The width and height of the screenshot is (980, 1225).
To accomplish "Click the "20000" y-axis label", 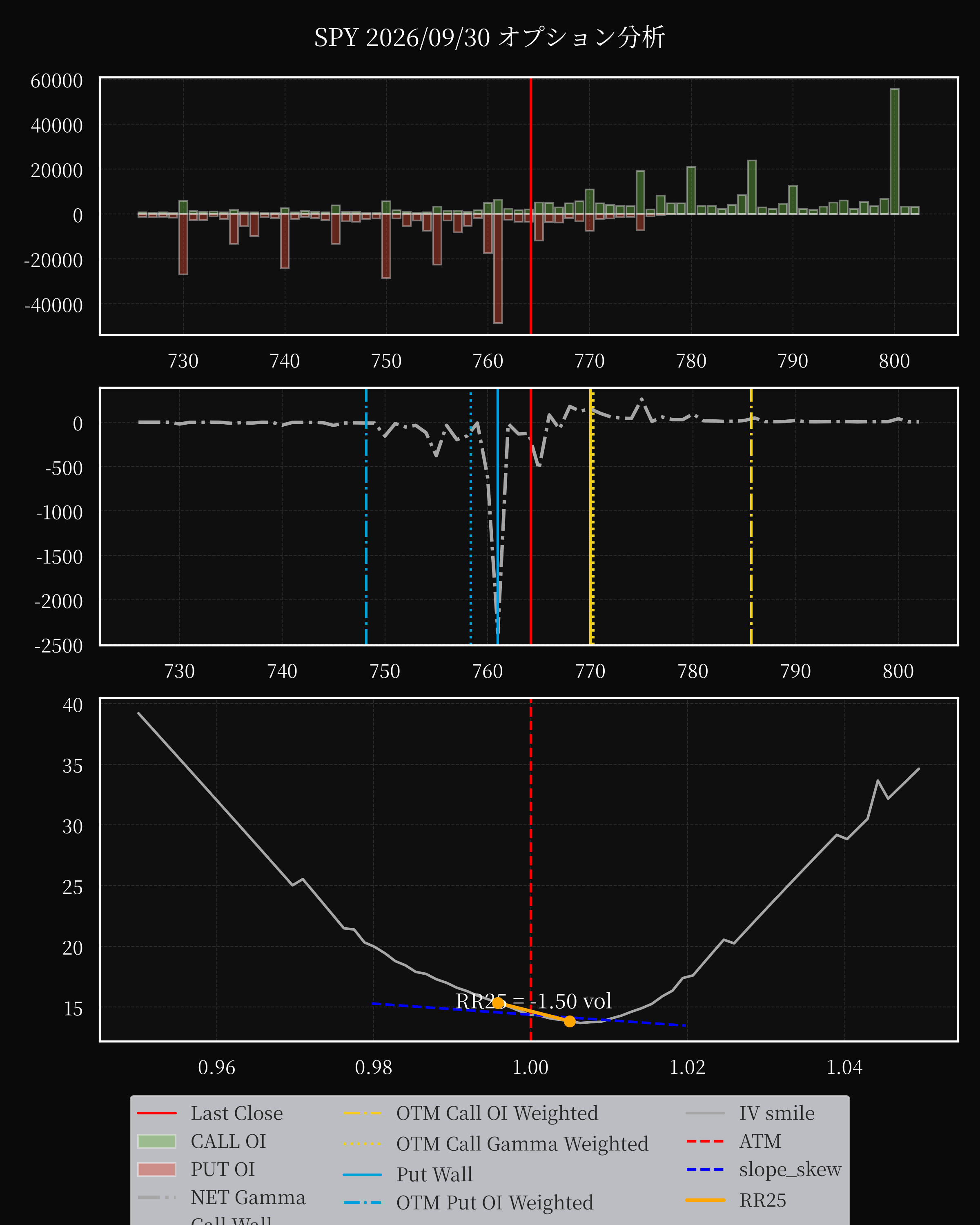I will click(x=57, y=170).
